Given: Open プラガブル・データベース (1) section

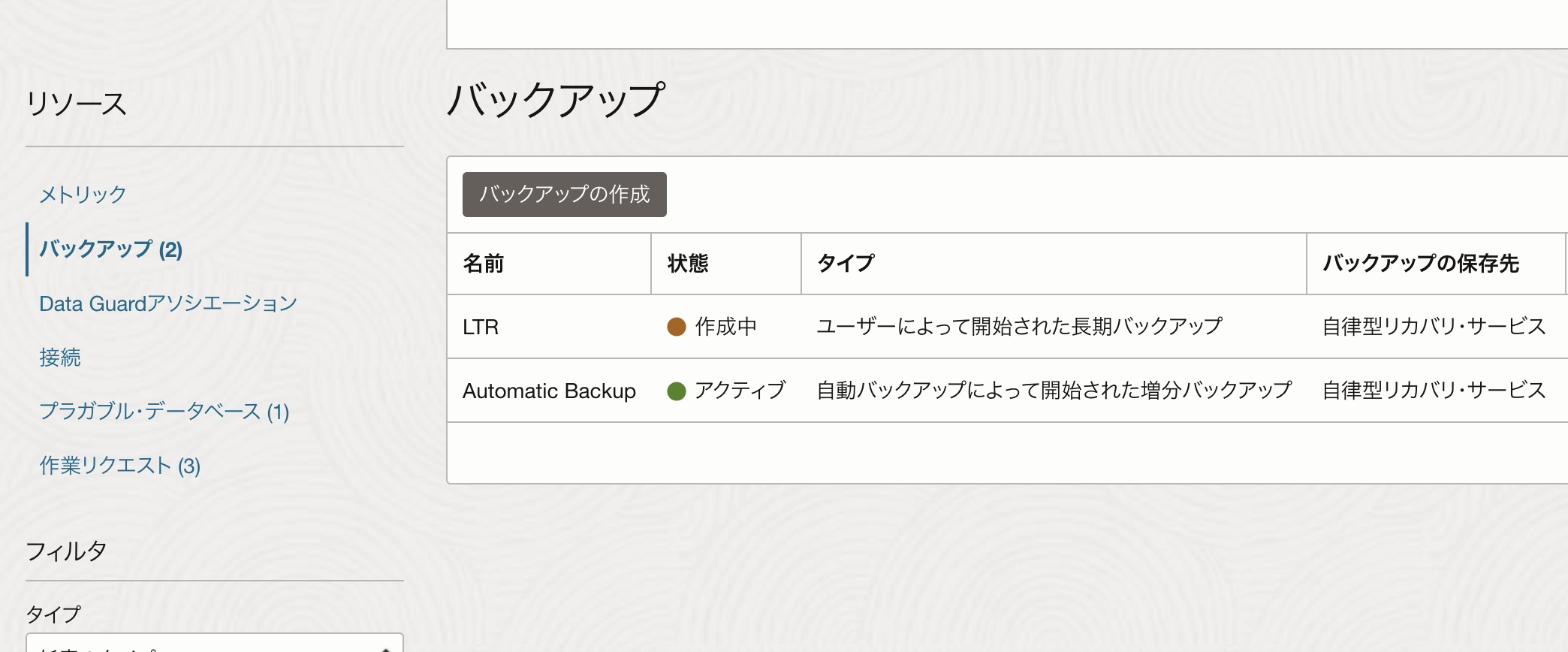Looking at the screenshot, I should (164, 412).
